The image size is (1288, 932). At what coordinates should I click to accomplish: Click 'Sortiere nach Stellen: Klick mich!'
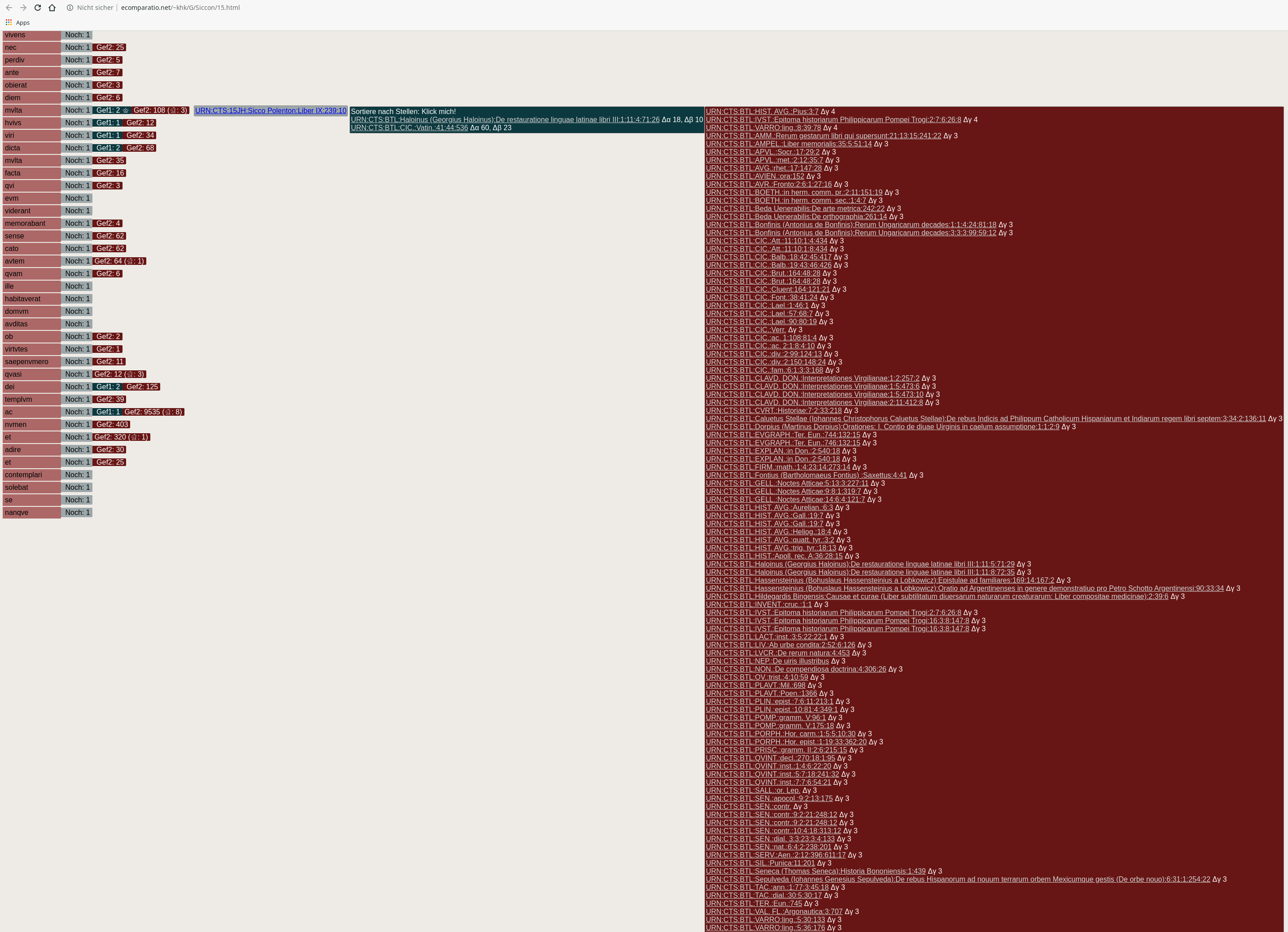coord(403,111)
